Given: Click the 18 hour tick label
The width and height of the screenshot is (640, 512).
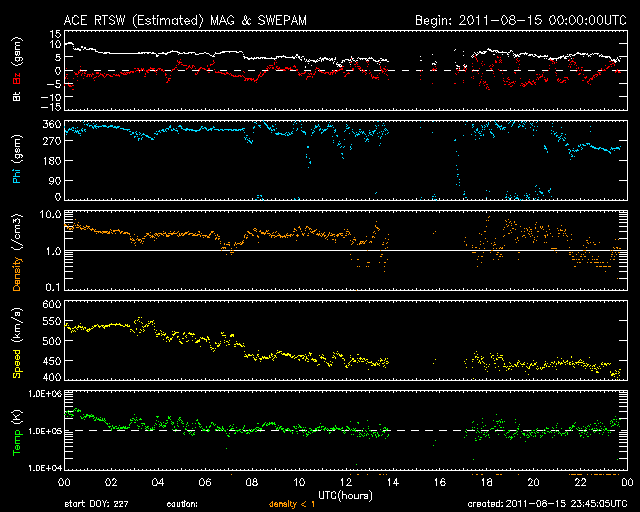Looking at the screenshot, I should [485, 483].
